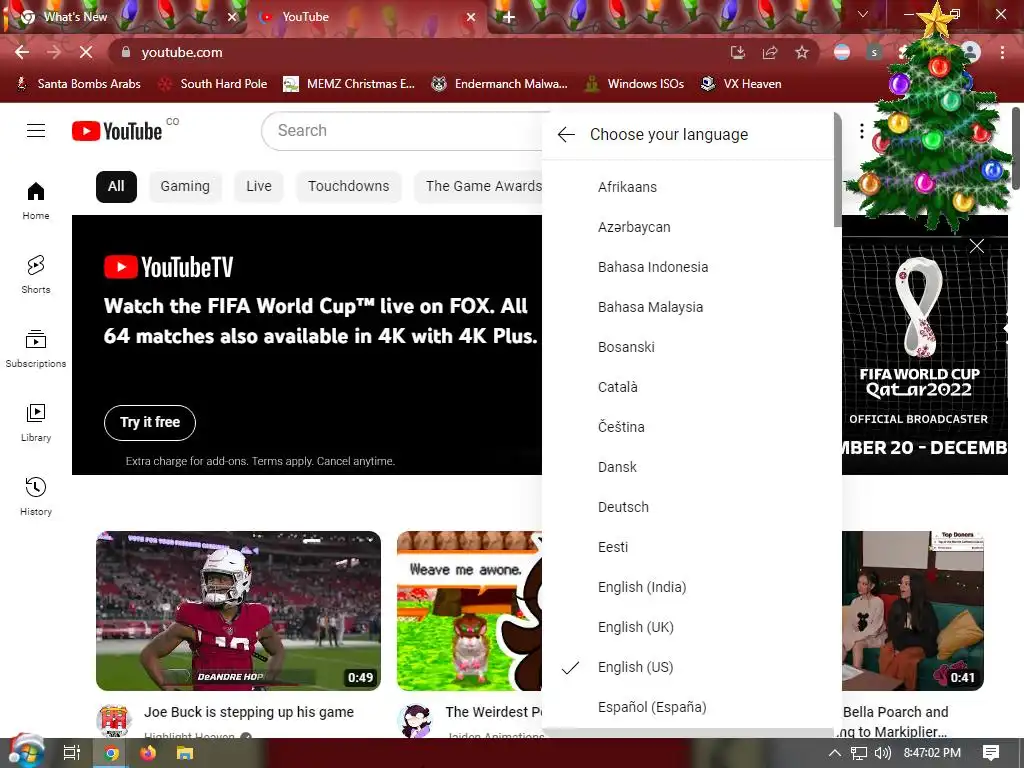Open the YouTube hamburger guide menu
This screenshot has height=768, width=1024.
click(x=36, y=131)
